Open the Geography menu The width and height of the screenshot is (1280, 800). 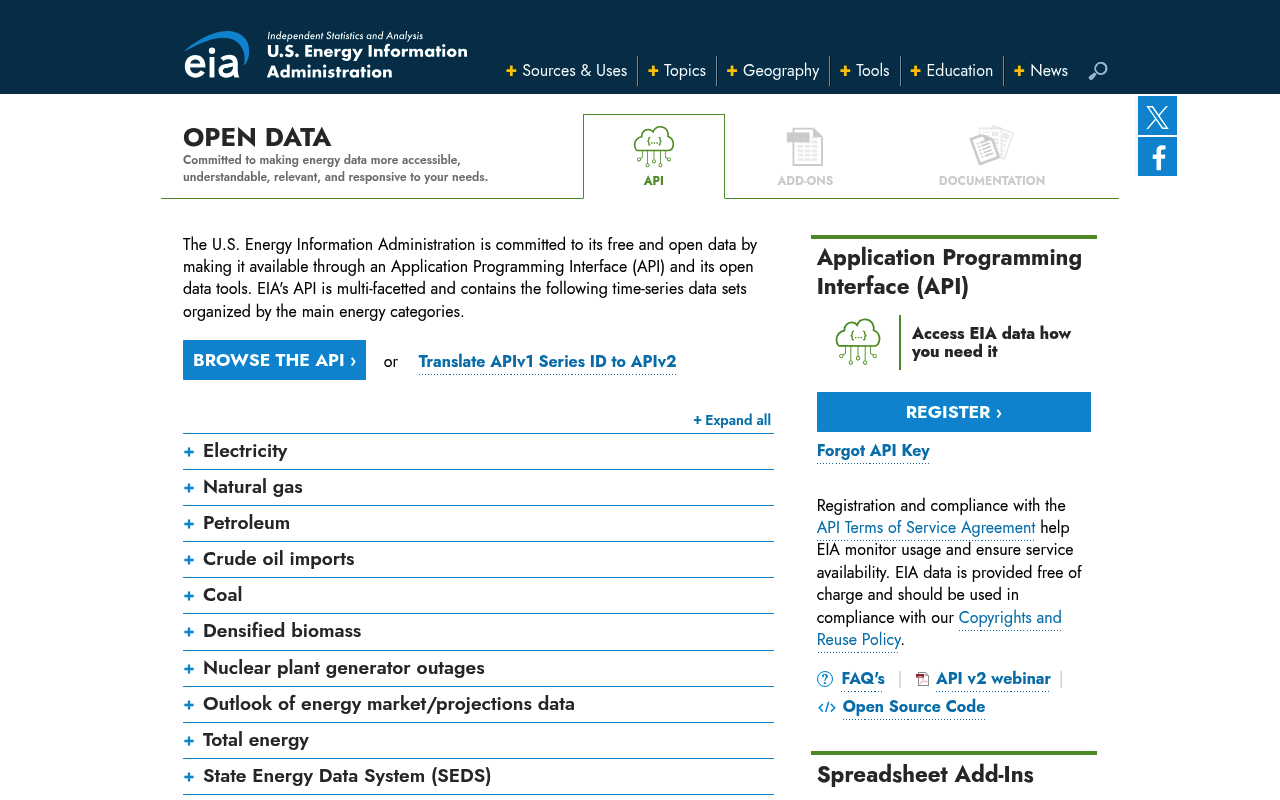(773, 71)
